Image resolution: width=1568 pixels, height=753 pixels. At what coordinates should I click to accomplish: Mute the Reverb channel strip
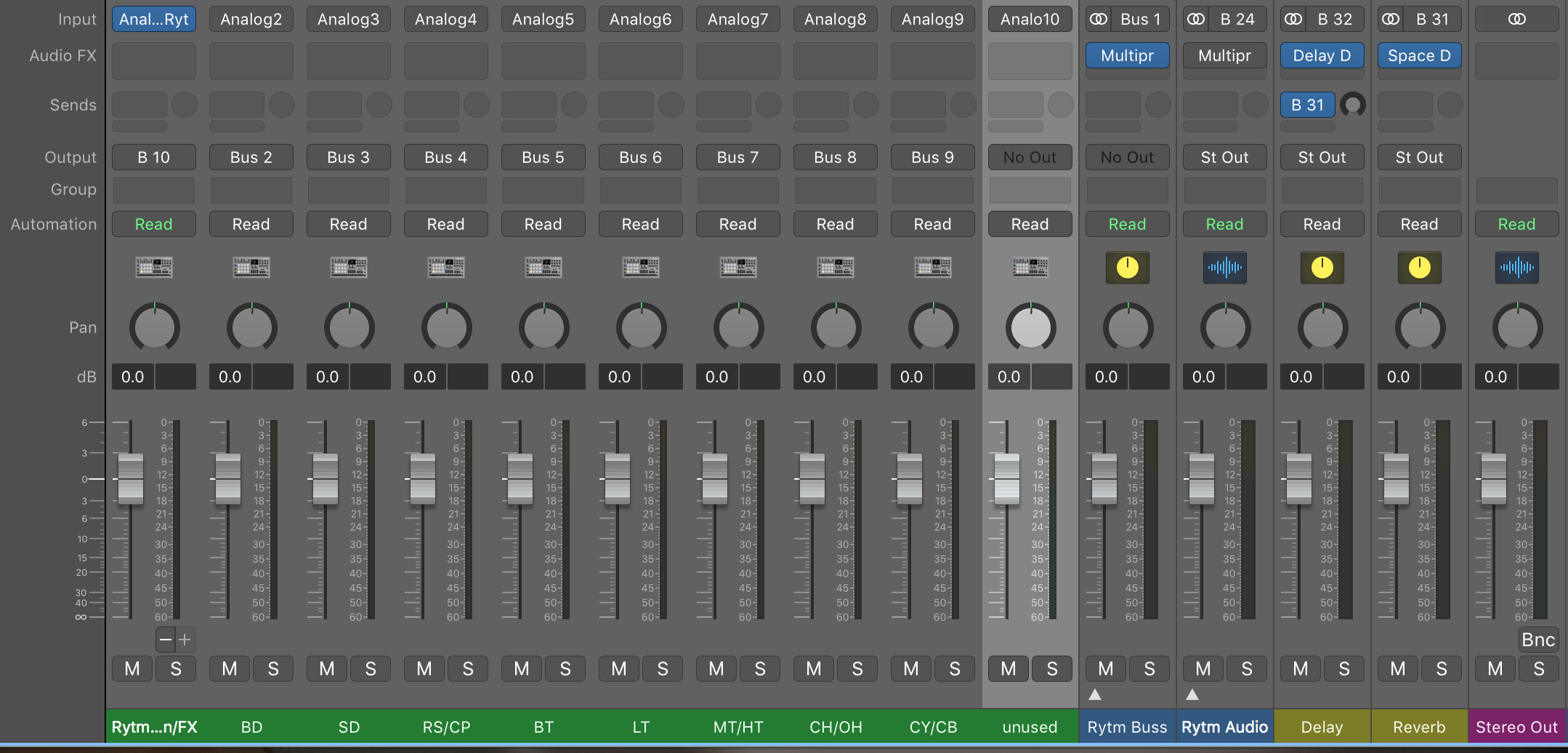point(1398,669)
